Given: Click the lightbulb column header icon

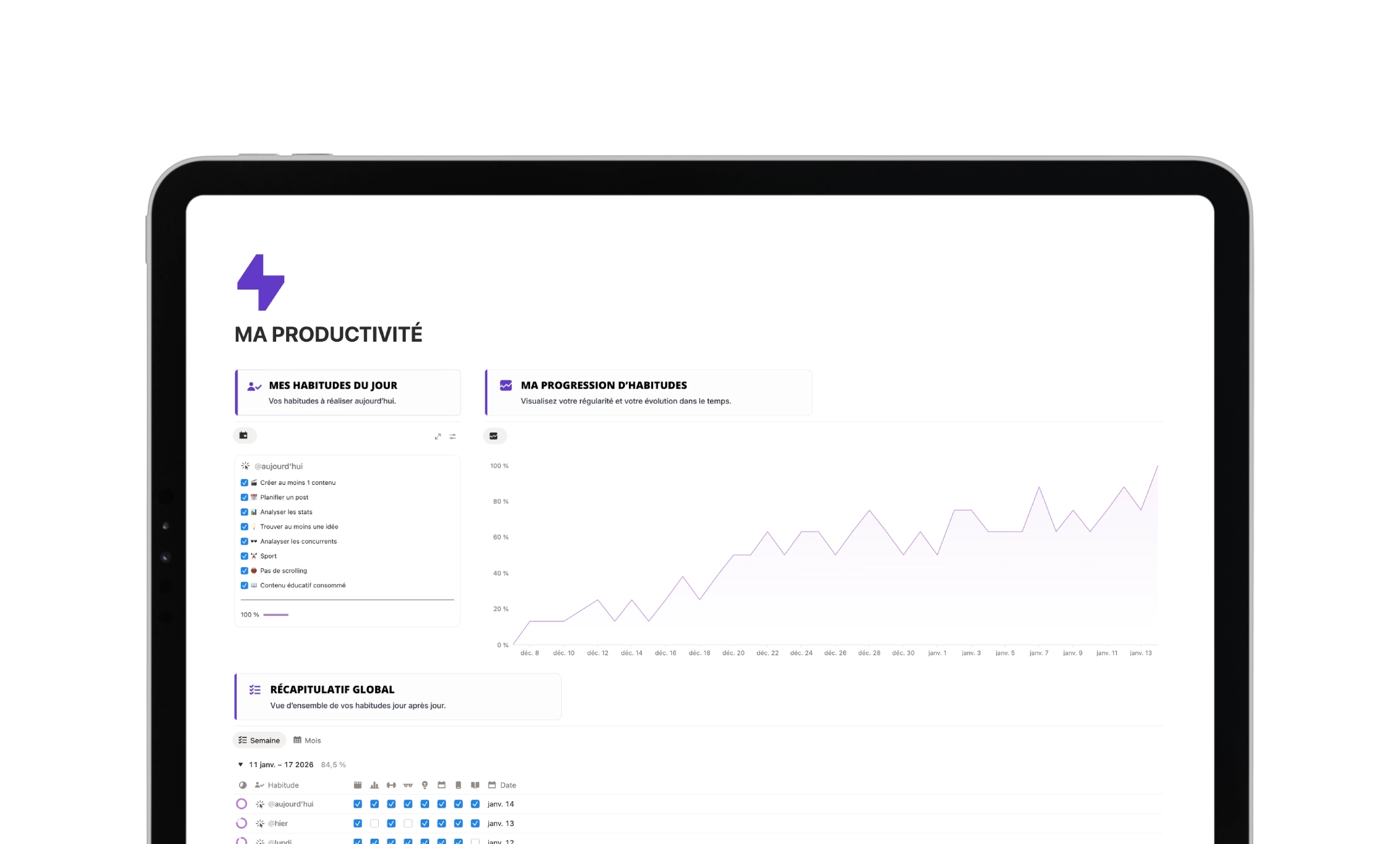Looking at the screenshot, I should pos(425,785).
